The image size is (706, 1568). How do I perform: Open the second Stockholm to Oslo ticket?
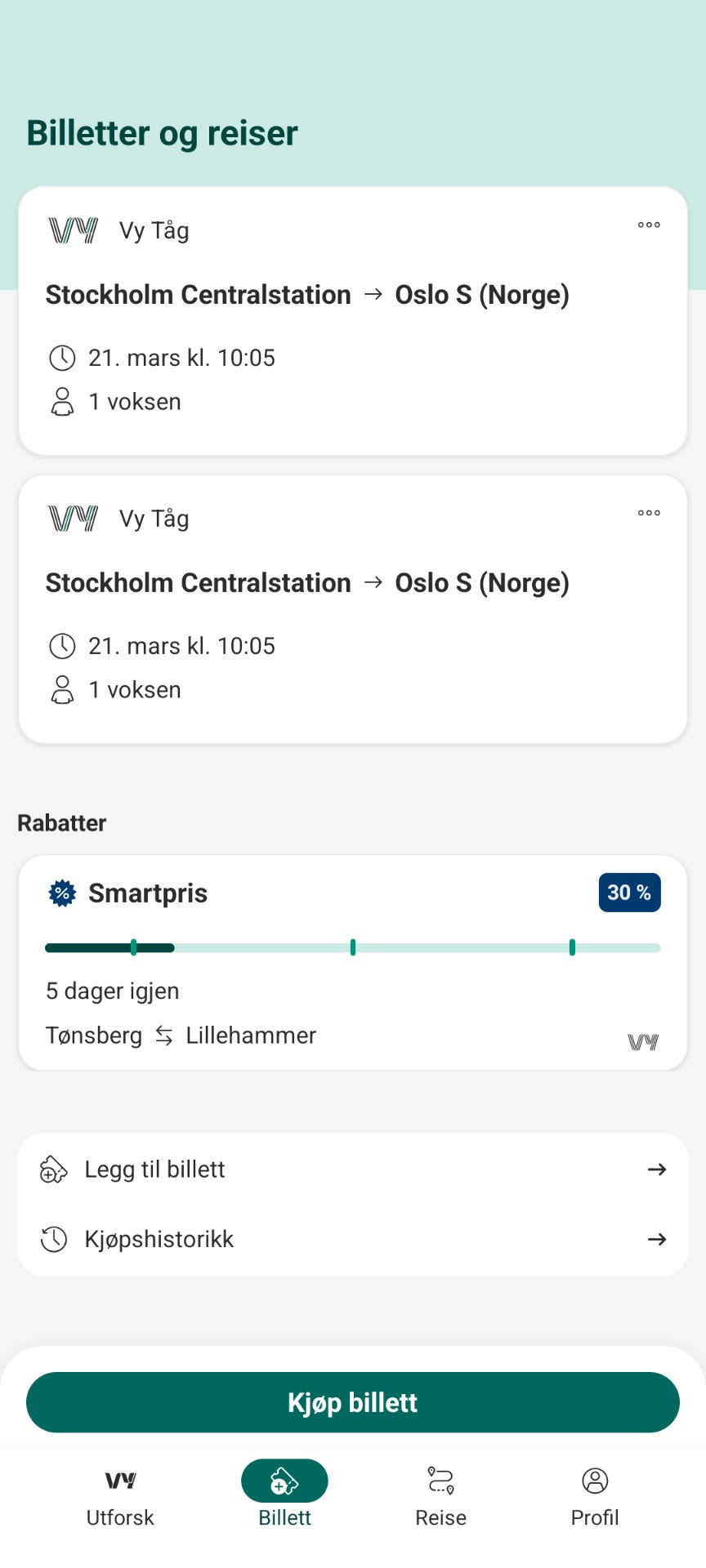(307, 583)
